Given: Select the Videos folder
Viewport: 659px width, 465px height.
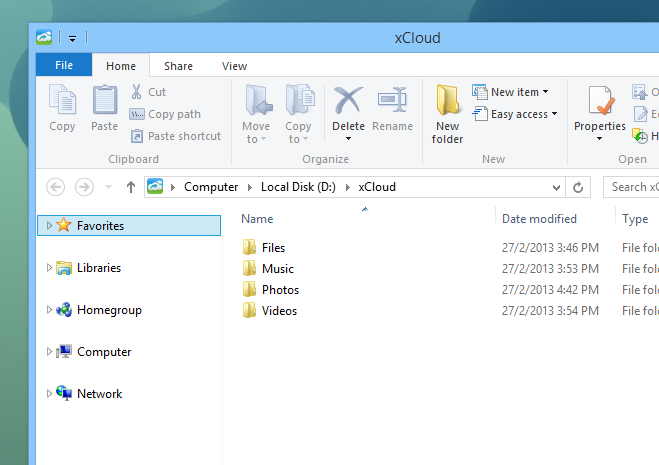Looking at the screenshot, I should click(270, 311).
